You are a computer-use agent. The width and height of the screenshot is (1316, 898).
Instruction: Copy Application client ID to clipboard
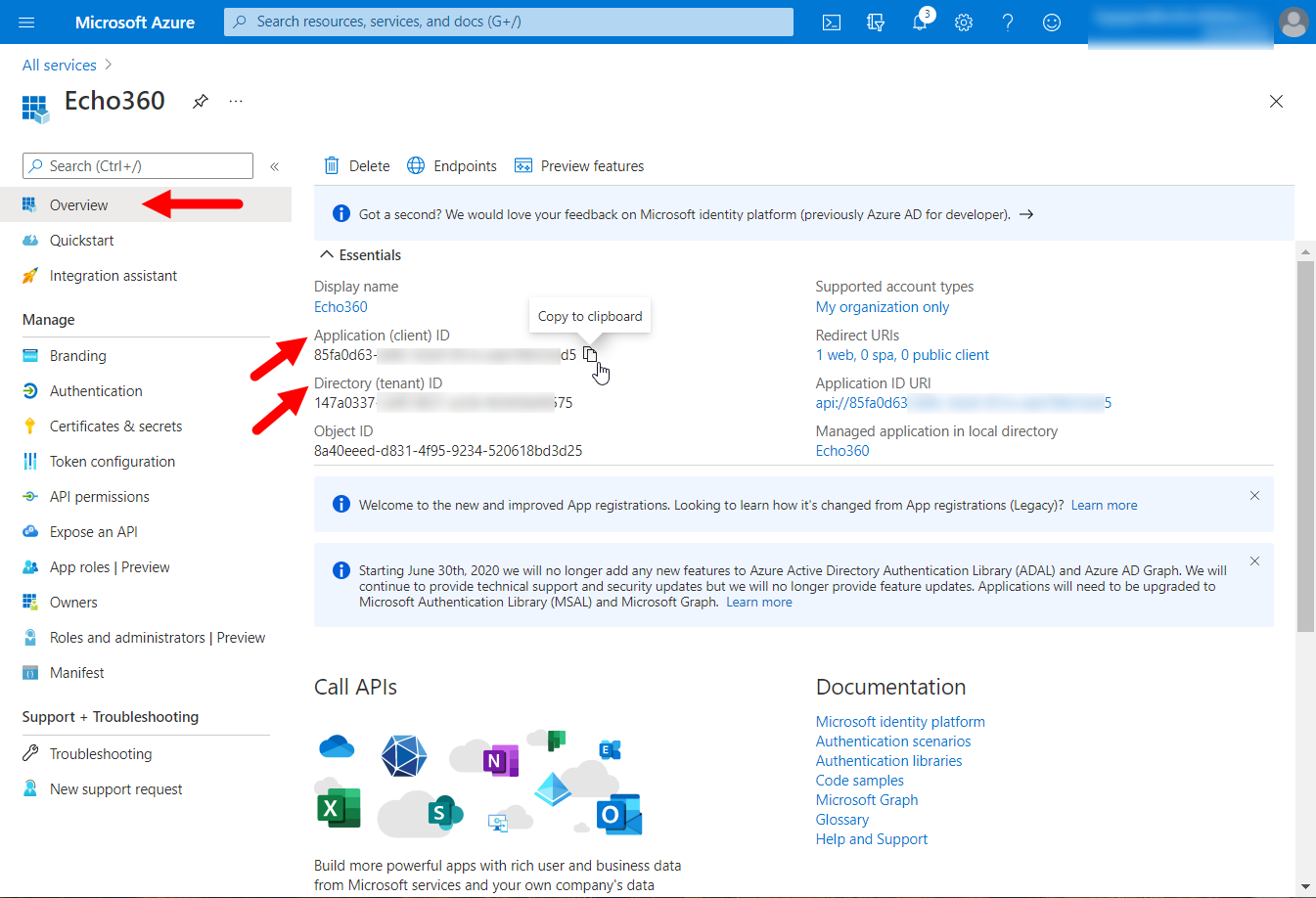[590, 354]
